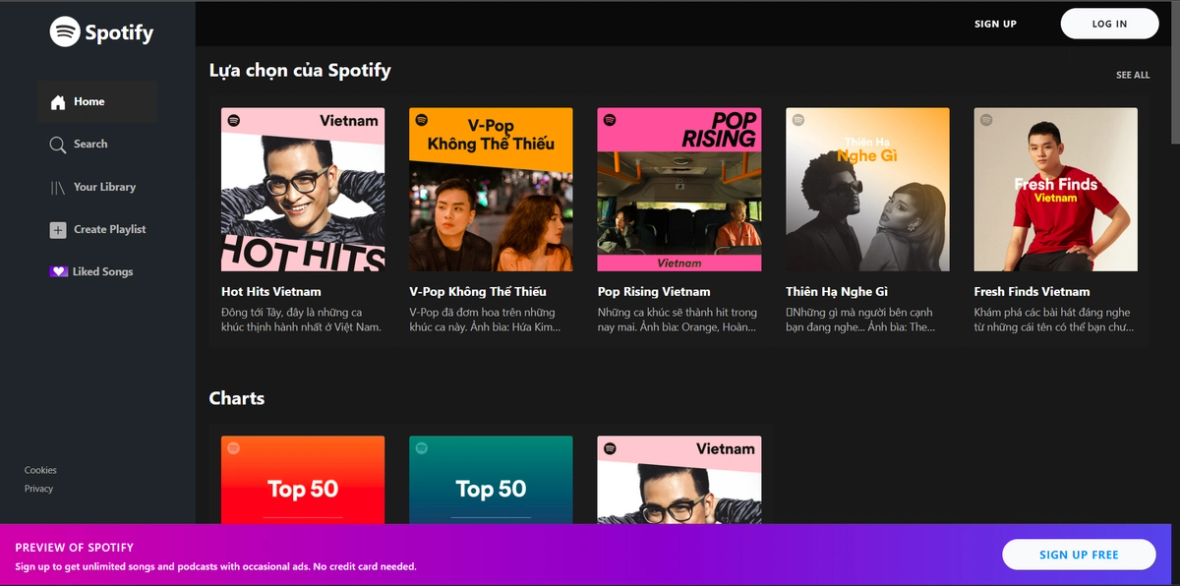This screenshot has width=1180, height=586.
Task: Open Your Library in sidebar
Action: (x=105, y=187)
